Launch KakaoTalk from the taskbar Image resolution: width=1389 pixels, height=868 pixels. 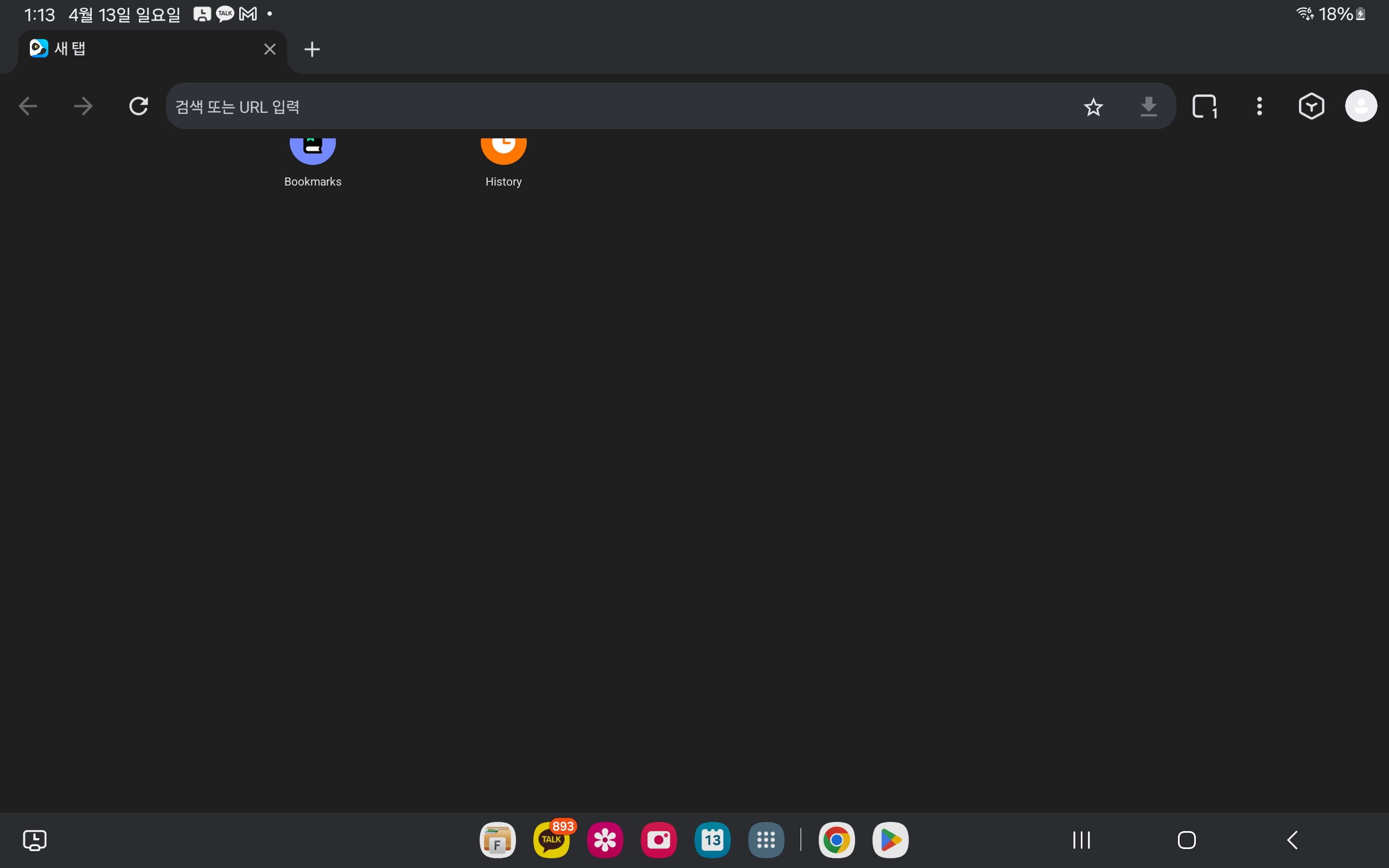[551, 840]
